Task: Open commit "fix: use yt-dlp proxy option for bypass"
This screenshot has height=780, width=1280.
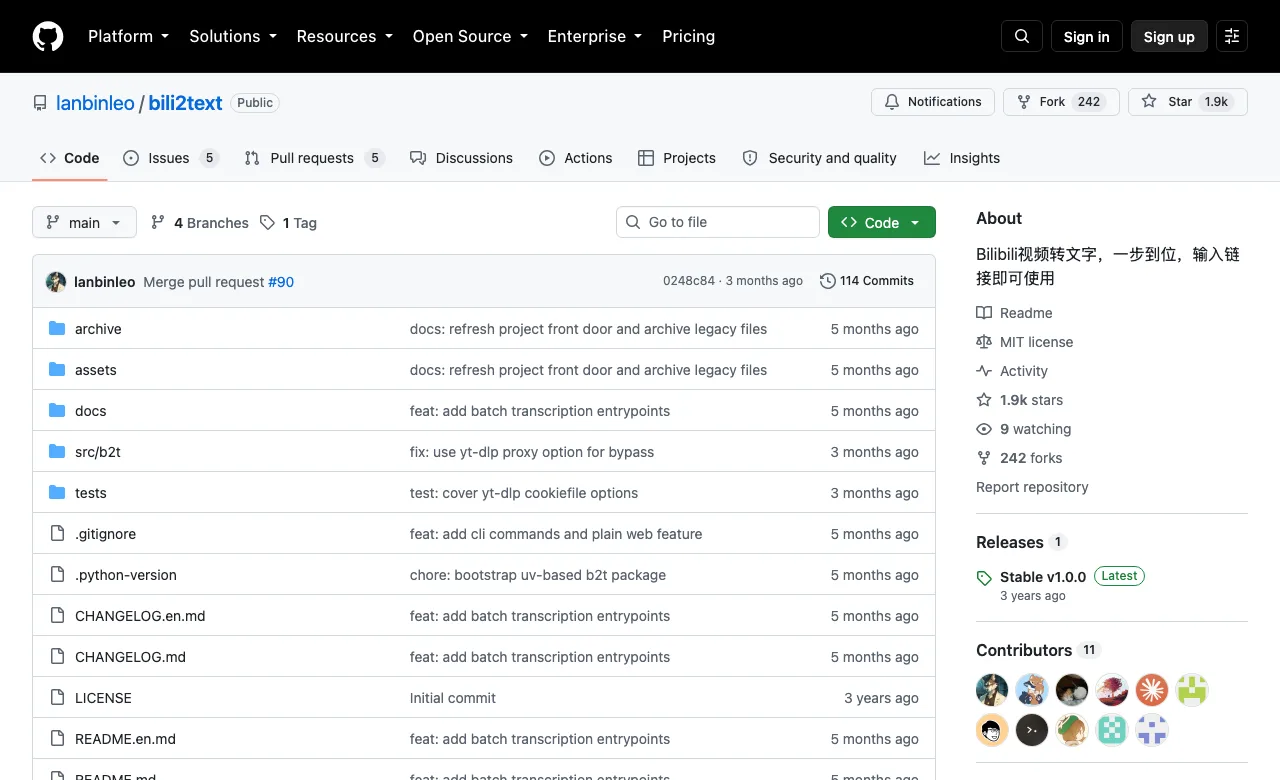Action: coord(532,452)
